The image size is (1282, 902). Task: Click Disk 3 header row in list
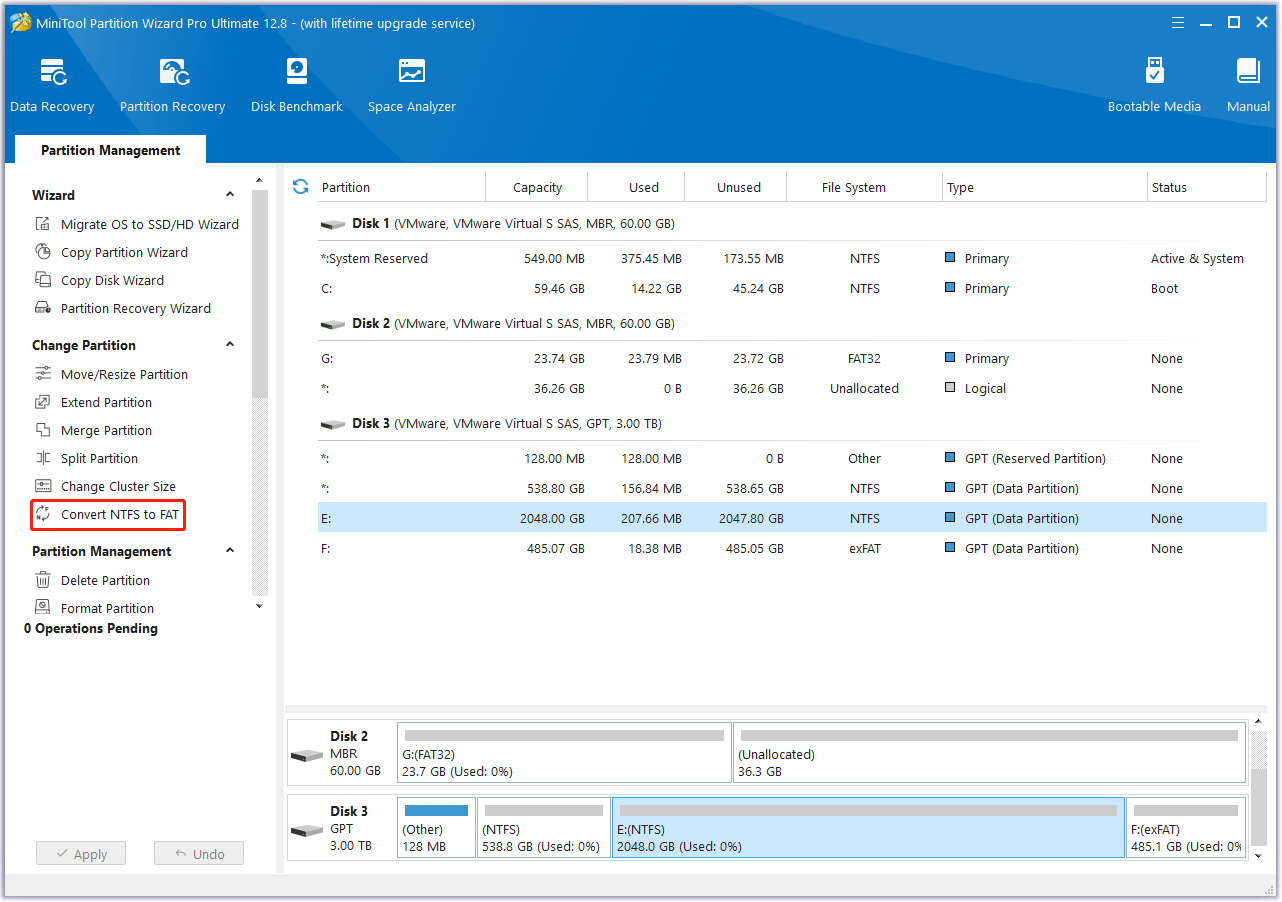click(x=792, y=423)
